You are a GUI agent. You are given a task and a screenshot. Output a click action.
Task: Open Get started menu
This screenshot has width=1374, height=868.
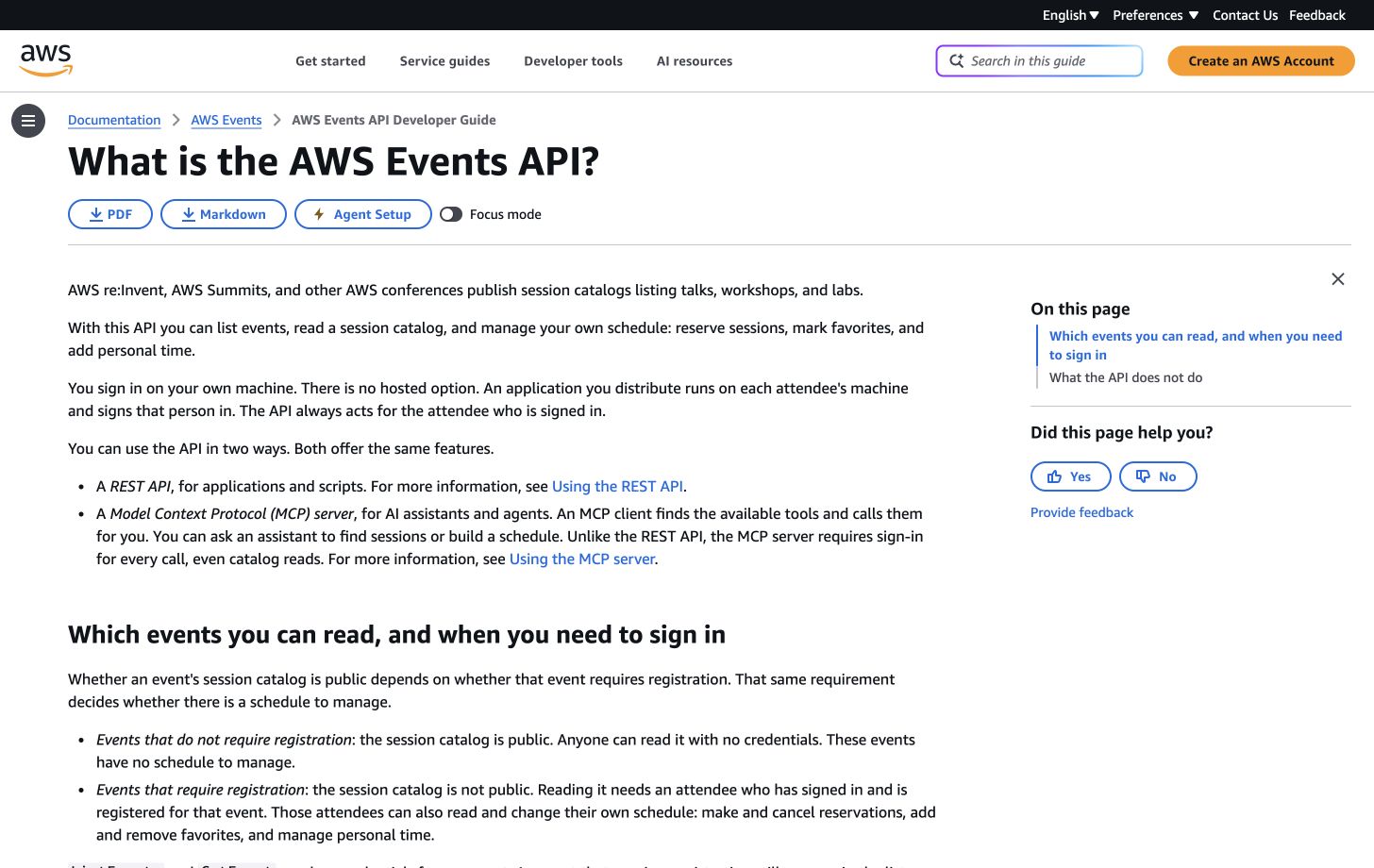coord(330,61)
